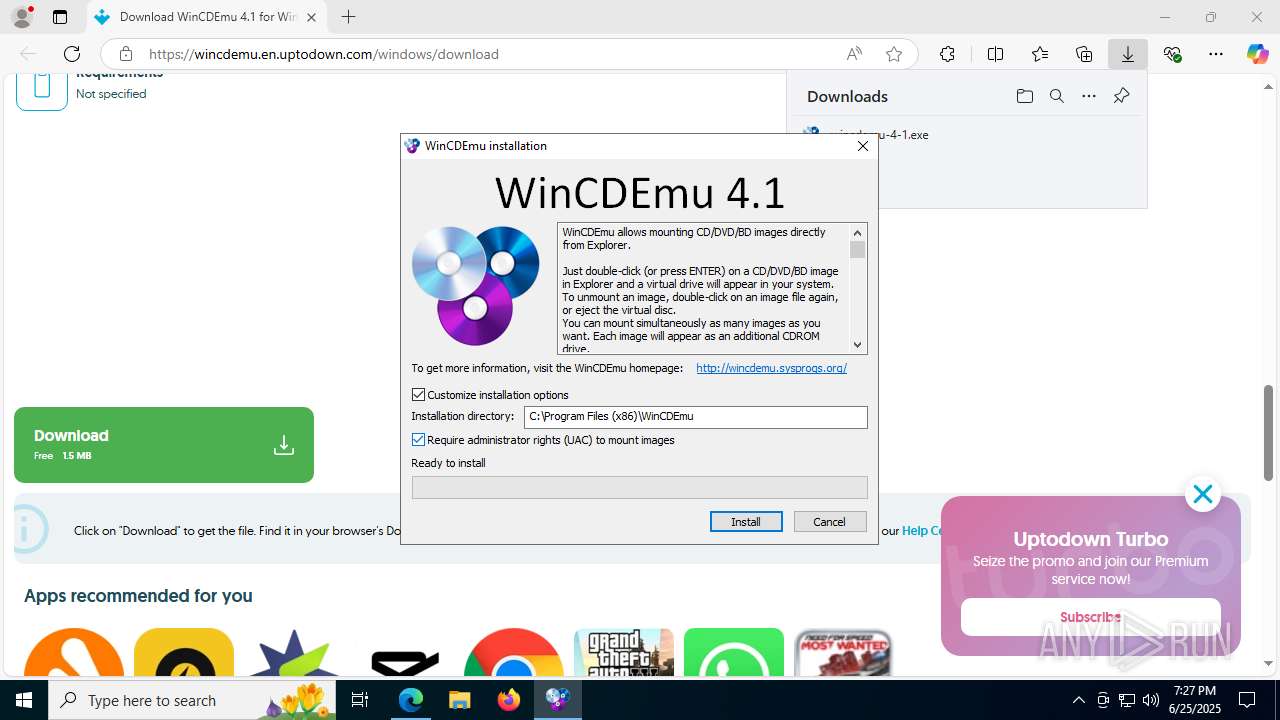Click the Read aloud icon in address bar
Screen dimensions: 1280x720
(854, 54)
